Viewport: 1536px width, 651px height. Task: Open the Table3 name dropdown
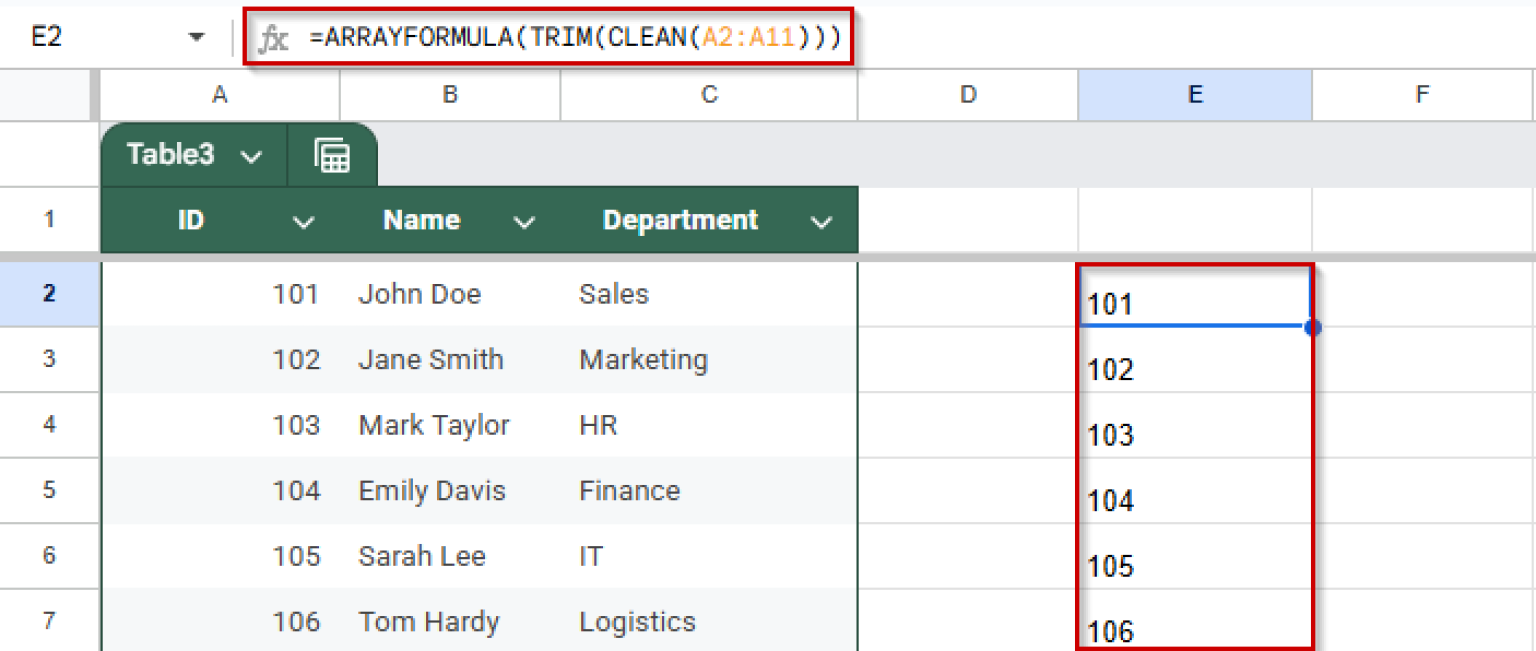click(251, 155)
